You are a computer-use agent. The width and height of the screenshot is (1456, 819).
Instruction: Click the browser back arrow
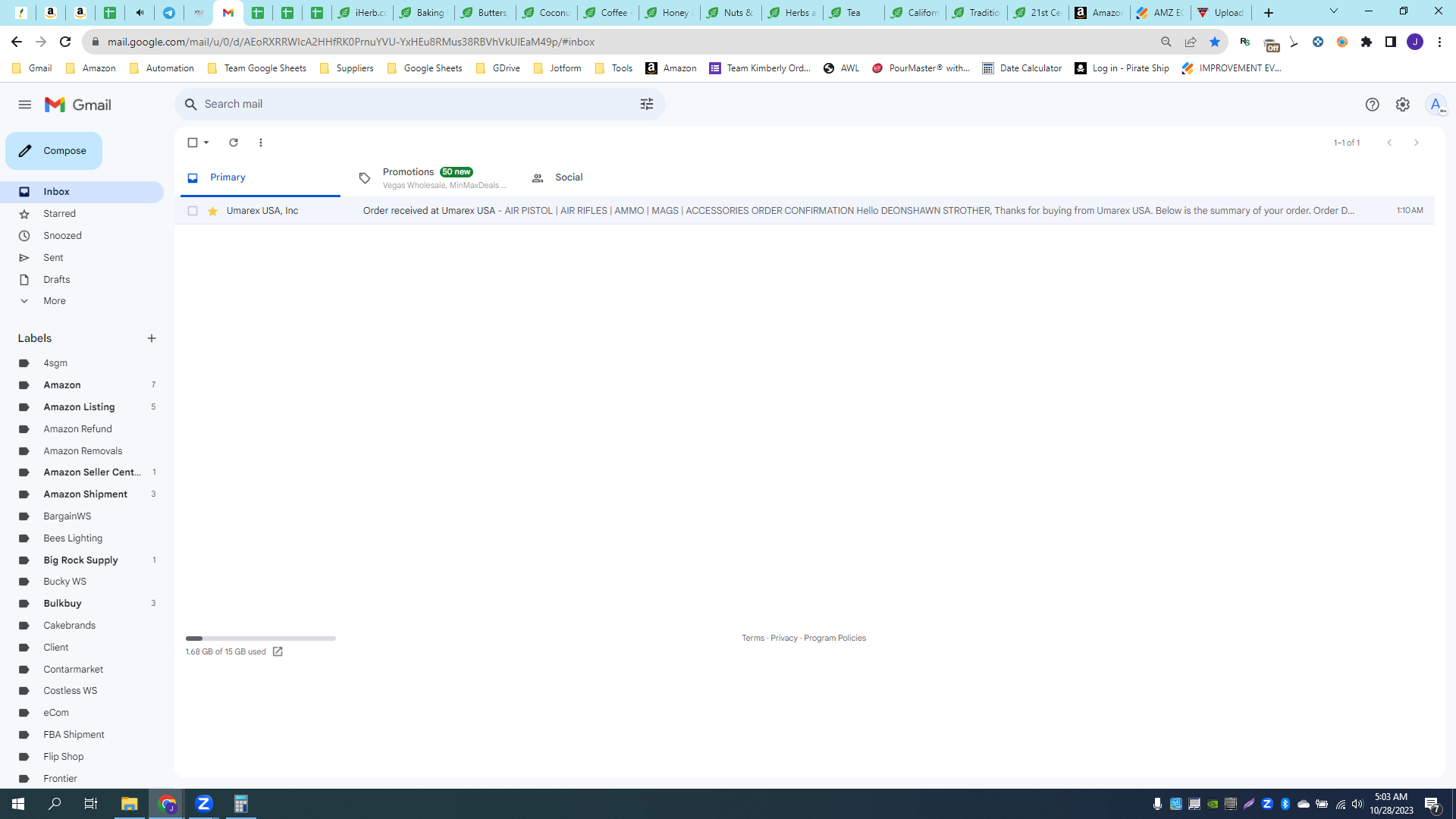point(17,42)
